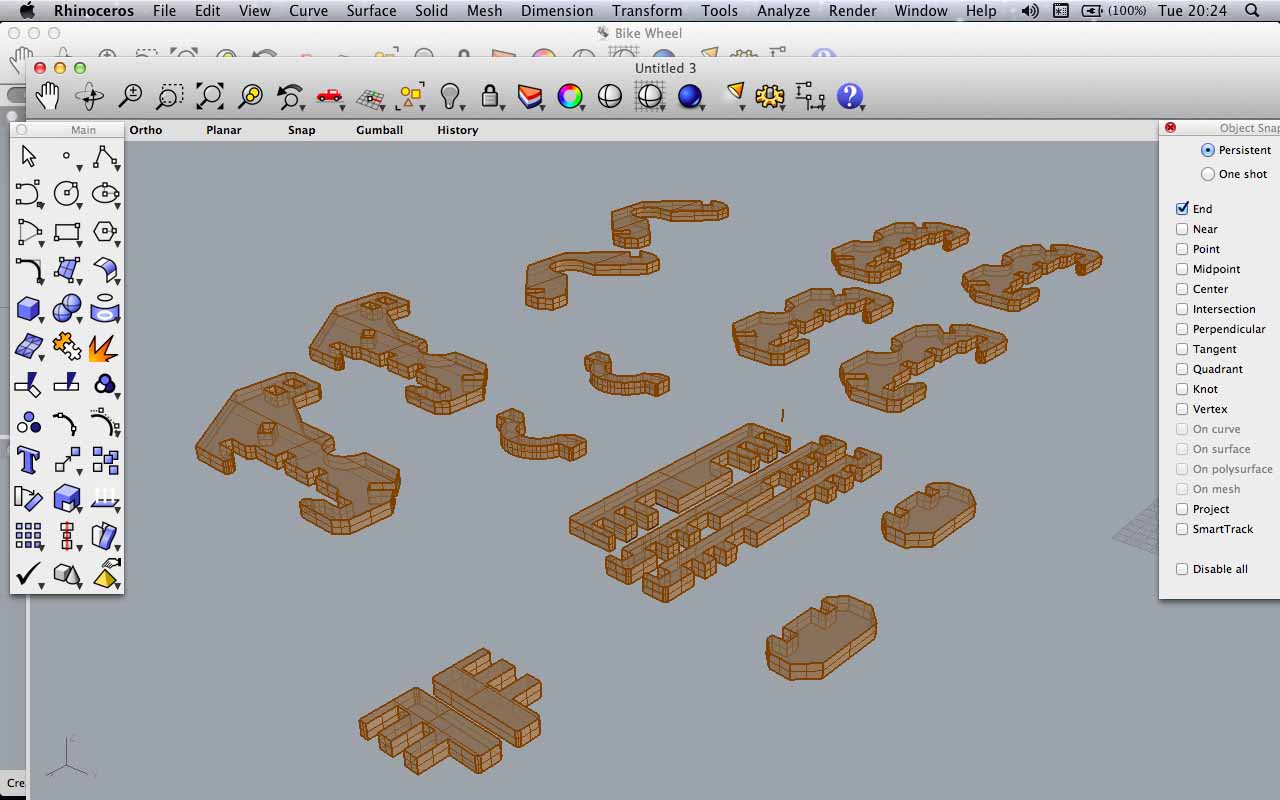Choose the Rectangle tool in Main palette
Screen dimensions: 1280x800
pos(67,232)
